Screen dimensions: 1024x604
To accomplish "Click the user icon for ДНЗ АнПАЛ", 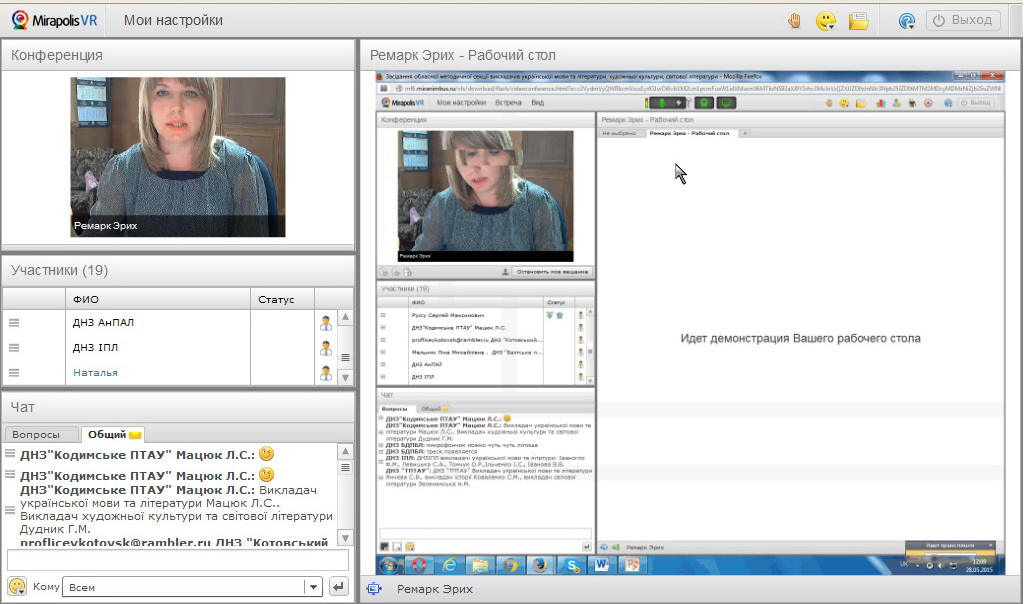I will tap(325, 323).
